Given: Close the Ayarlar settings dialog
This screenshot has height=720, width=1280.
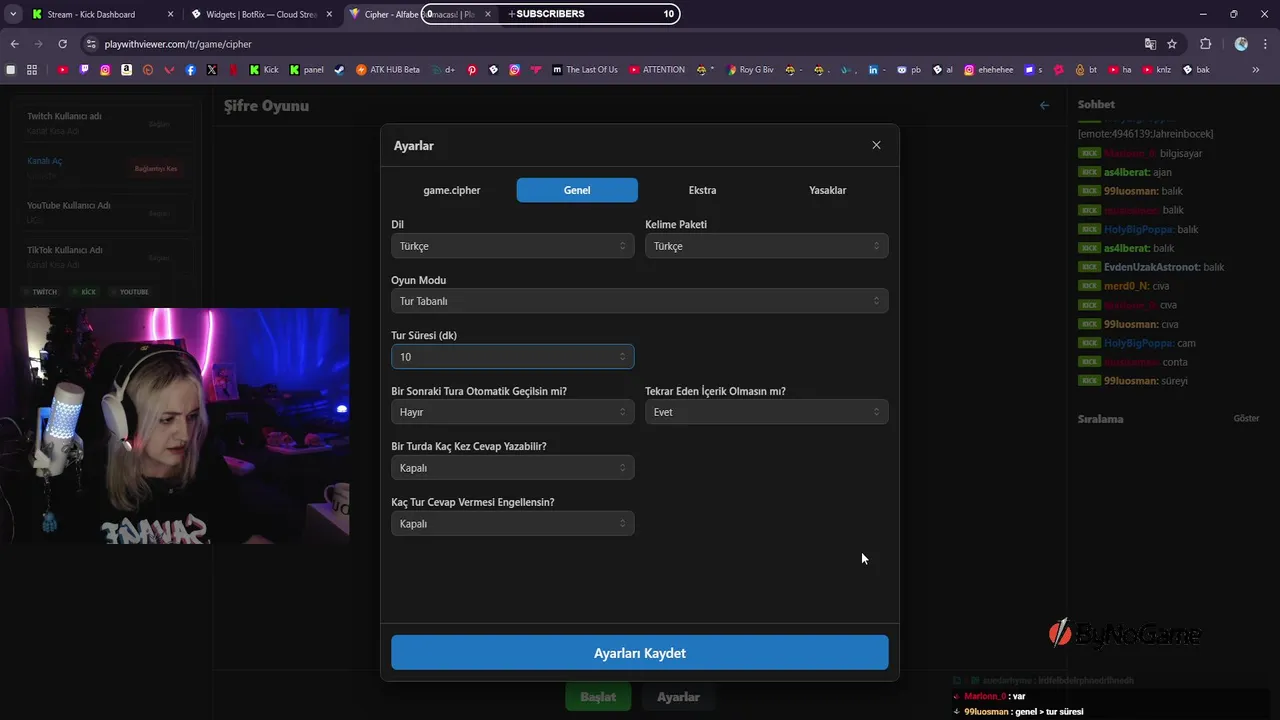Looking at the screenshot, I should pyautogui.click(x=876, y=145).
